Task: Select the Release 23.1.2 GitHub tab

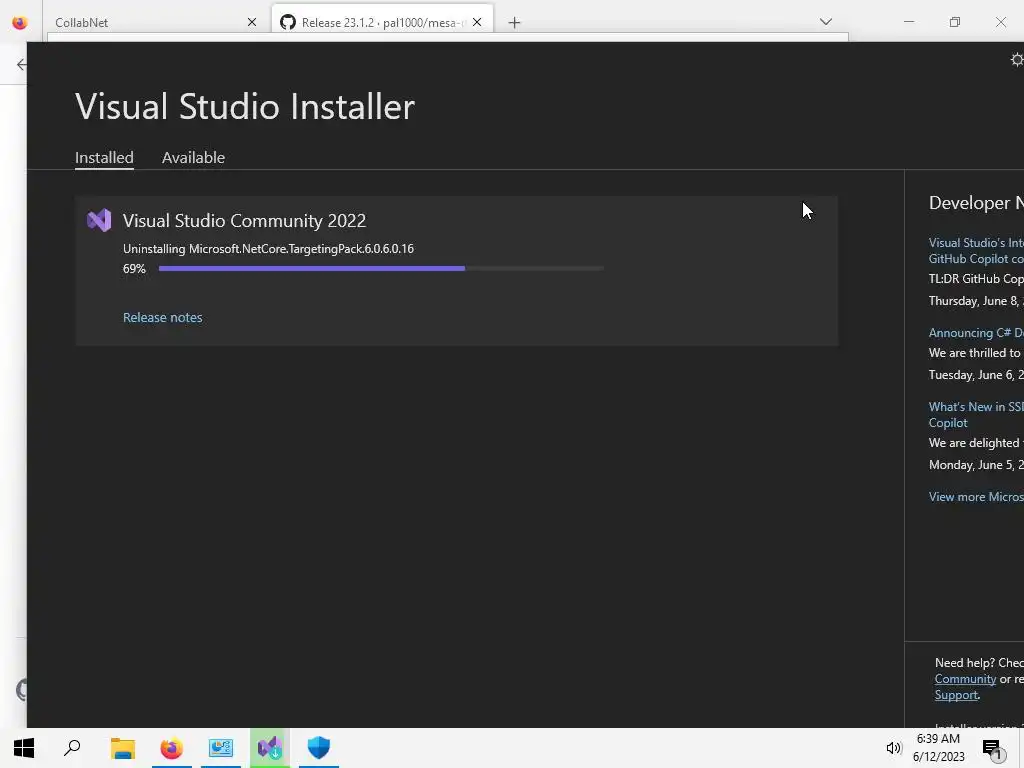Action: pos(382,22)
